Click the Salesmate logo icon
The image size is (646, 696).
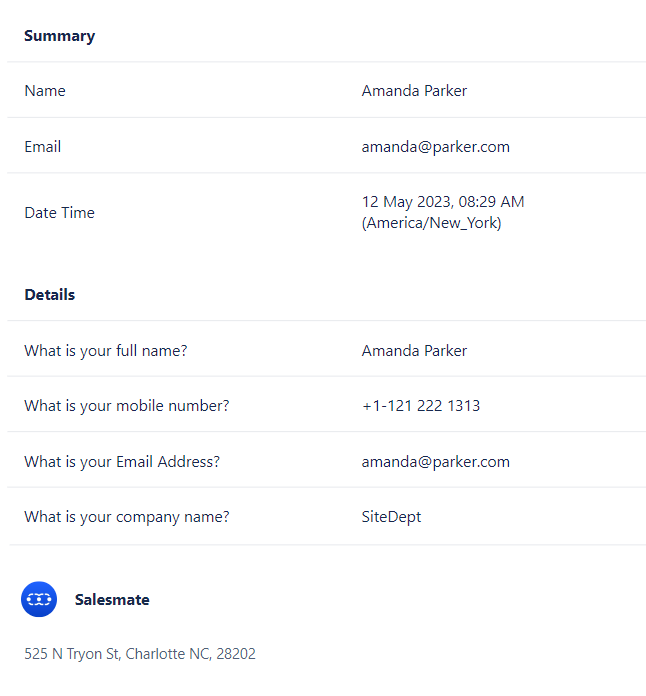tap(39, 599)
